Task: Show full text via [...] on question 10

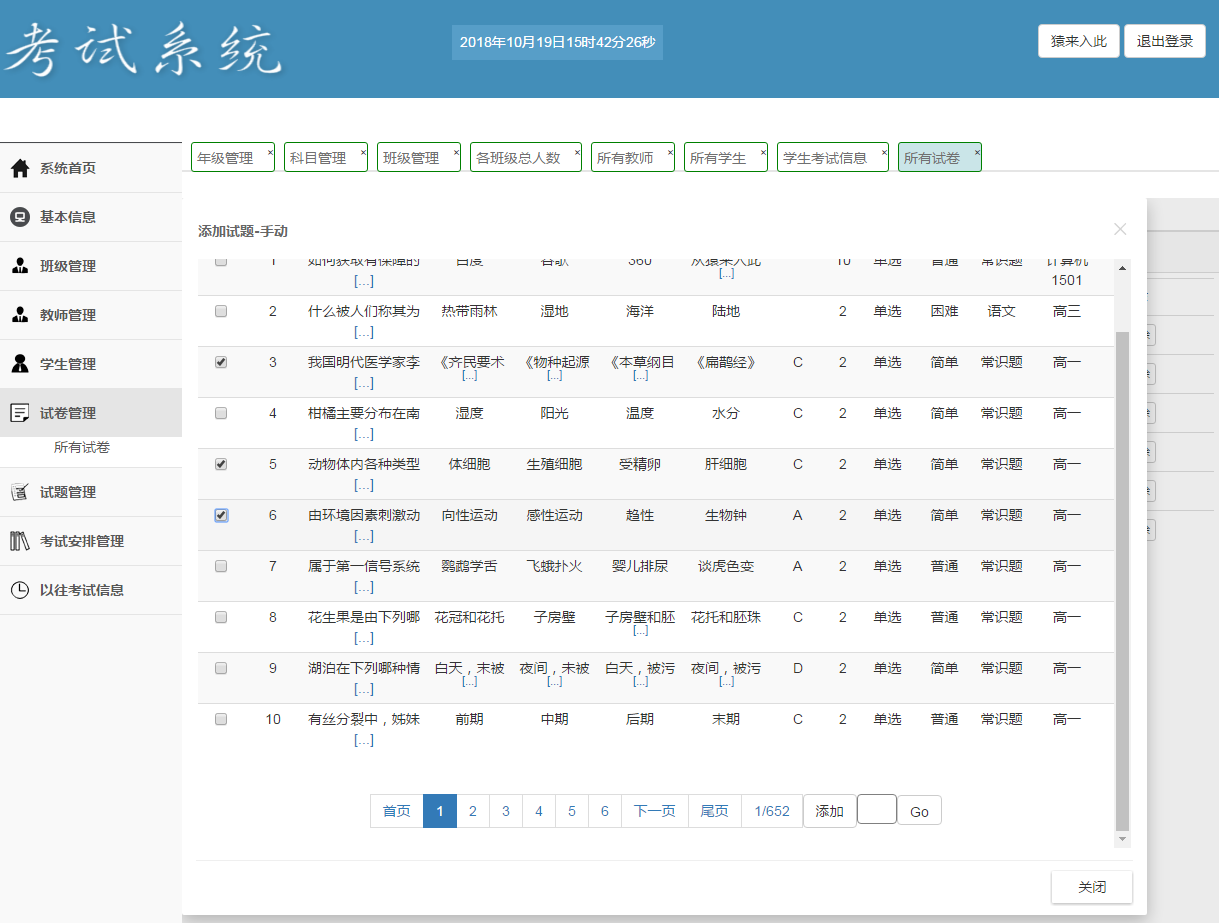Action: (363, 739)
